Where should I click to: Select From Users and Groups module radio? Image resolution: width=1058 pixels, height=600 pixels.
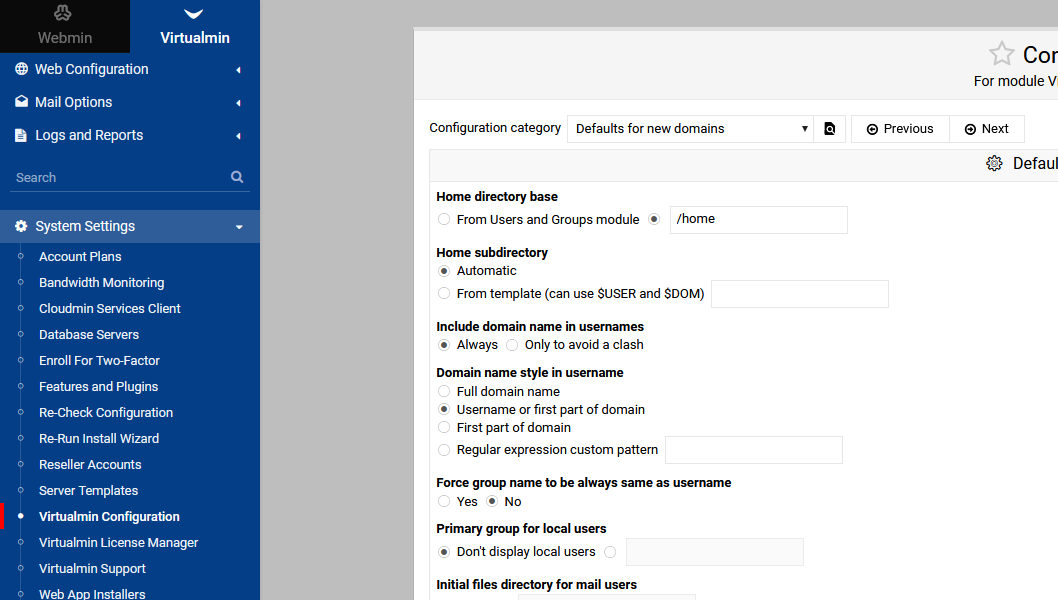coord(444,219)
